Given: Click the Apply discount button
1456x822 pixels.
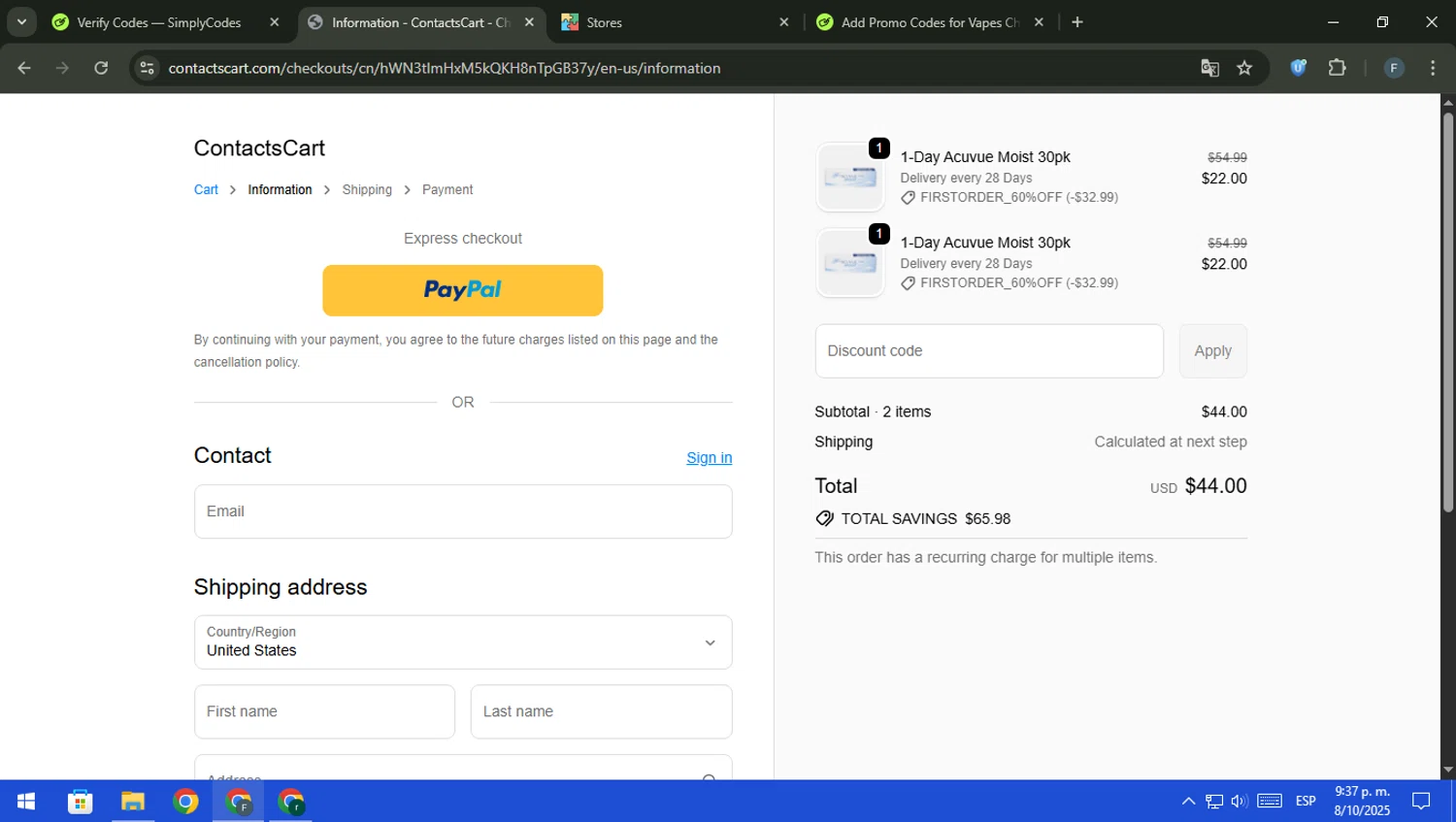Looking at the screenshot, I should 1213,351.
